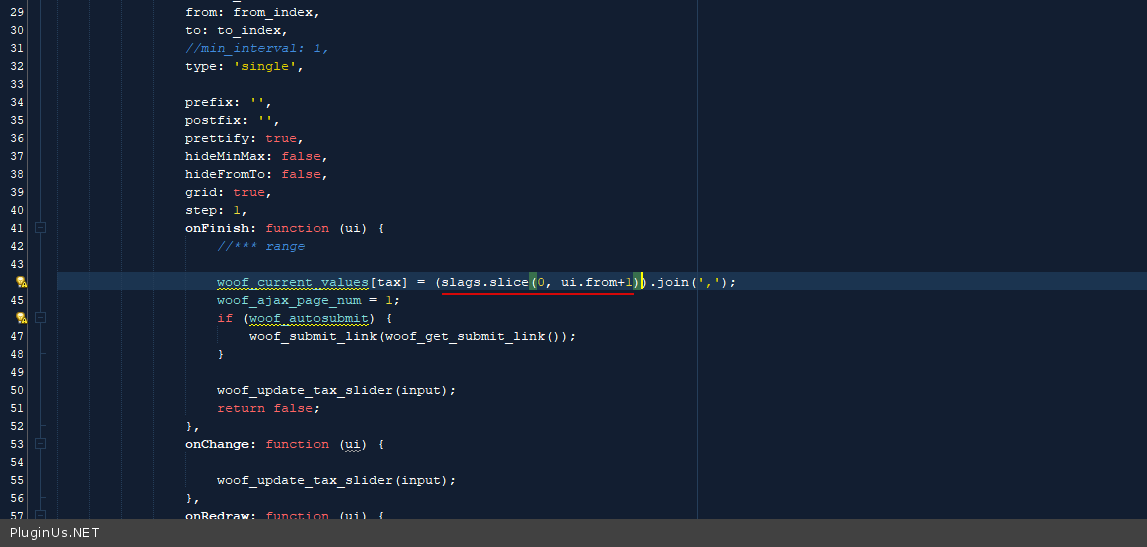The image size is (1147, 547).
Task: Click the "//*** range" comment
Action: (x=260, y=246)
